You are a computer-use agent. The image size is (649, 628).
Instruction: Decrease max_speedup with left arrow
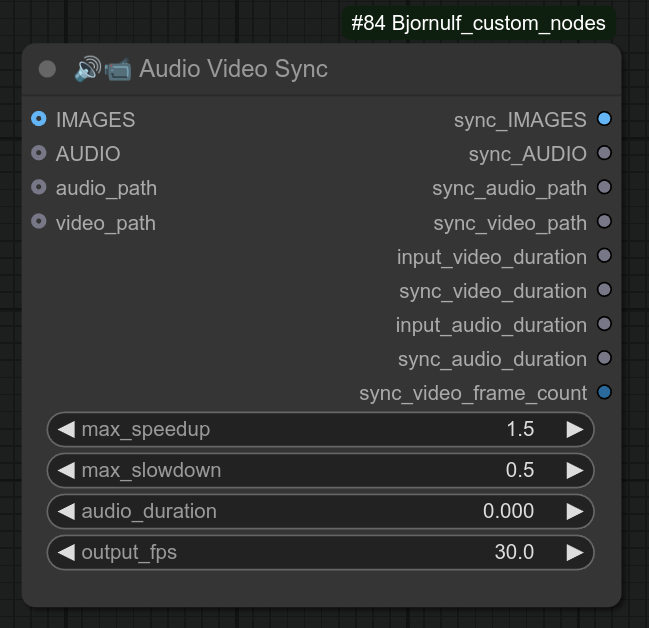[x=66, y=429]
